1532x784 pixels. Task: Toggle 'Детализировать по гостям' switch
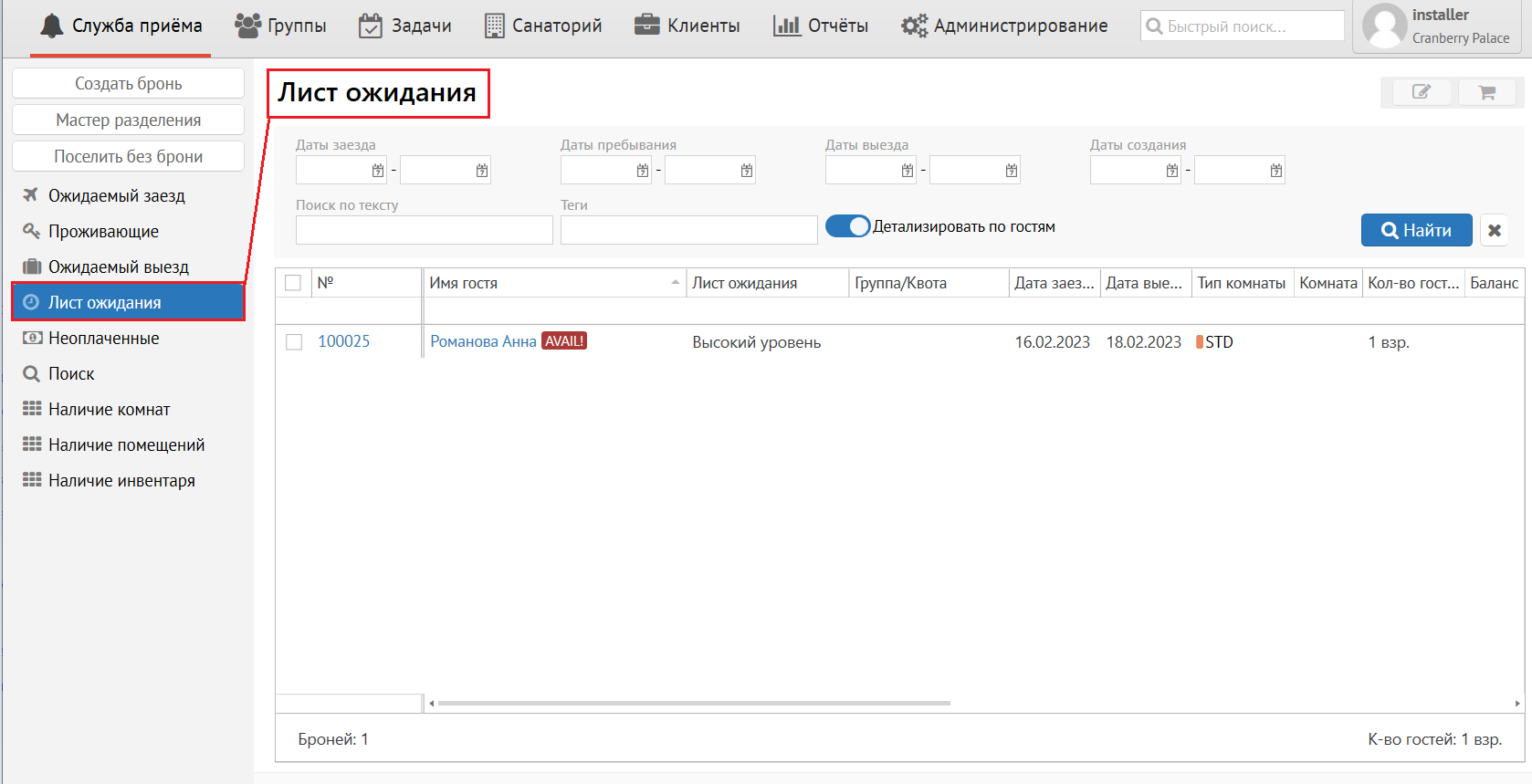tap(847, 226)
